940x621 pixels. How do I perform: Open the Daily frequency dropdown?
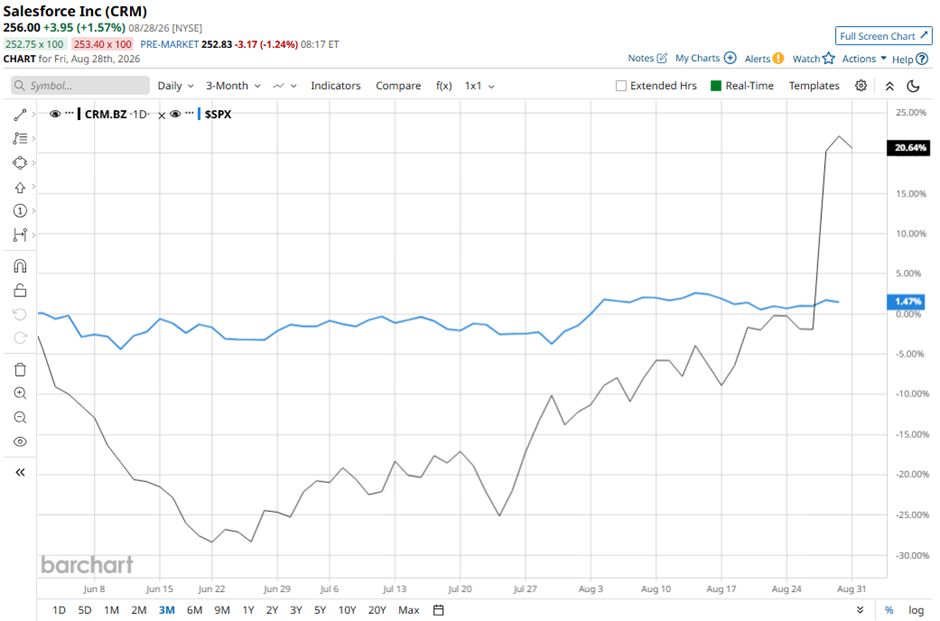point(175,86)
